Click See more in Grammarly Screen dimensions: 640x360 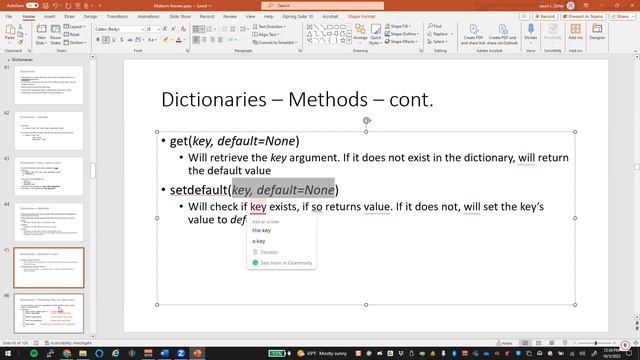(282, 263)
